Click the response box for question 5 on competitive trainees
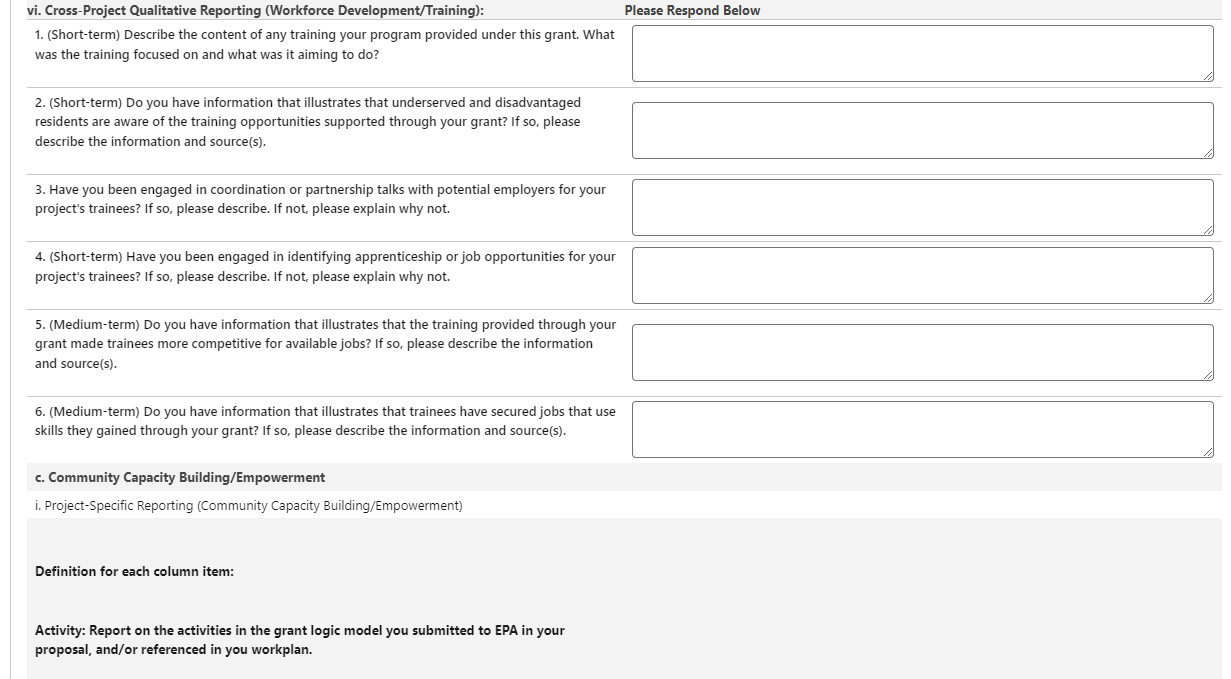 tap(922, 352)
